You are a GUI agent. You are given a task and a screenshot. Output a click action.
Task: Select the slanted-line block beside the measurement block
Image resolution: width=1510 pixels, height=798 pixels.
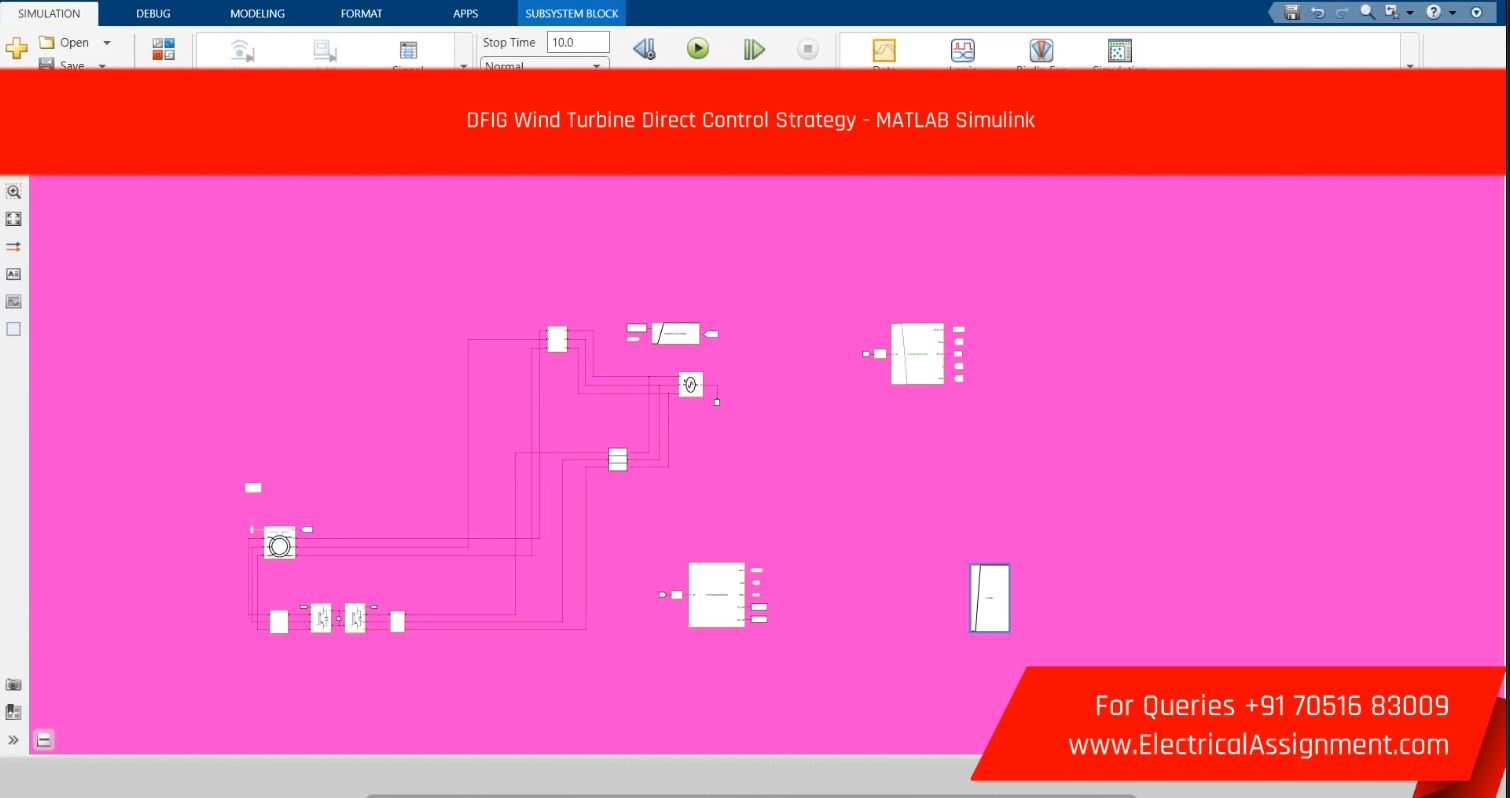tap(675, 333)
